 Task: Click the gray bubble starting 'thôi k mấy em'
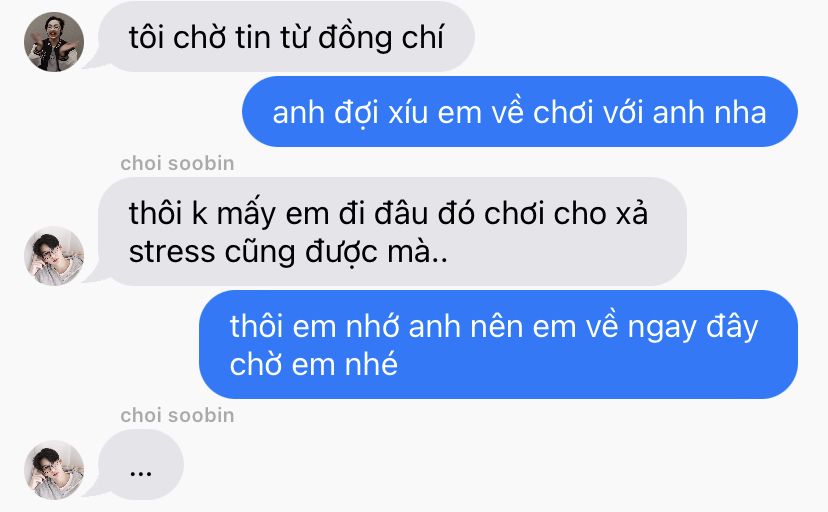coord(392,232)
